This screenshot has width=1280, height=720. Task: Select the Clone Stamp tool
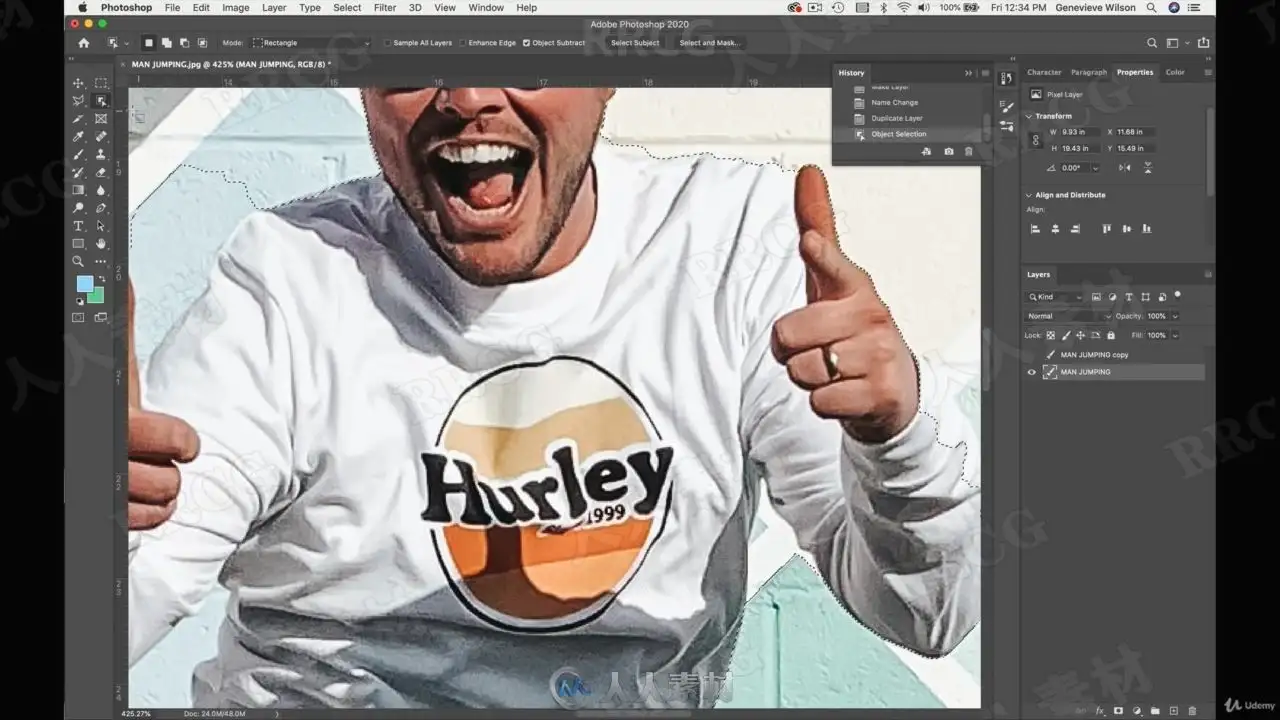(101, 155)
